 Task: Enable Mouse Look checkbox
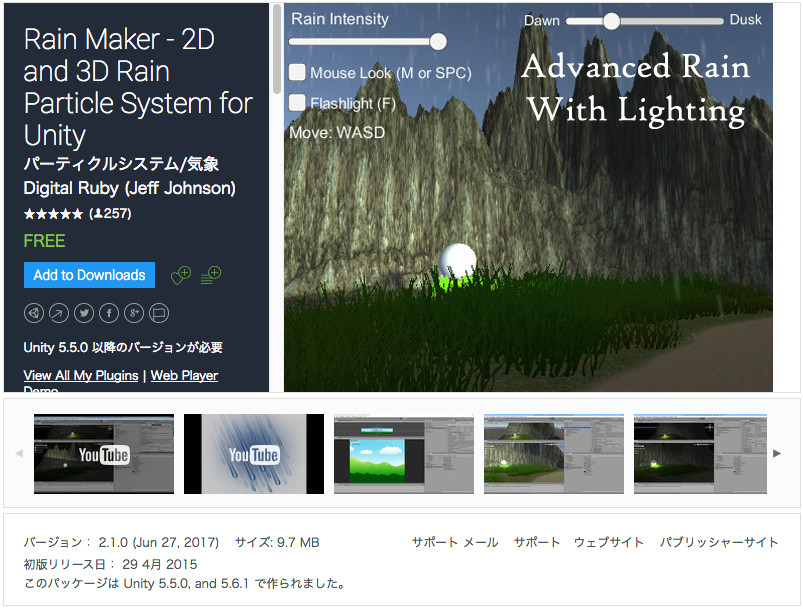[297, 72]
